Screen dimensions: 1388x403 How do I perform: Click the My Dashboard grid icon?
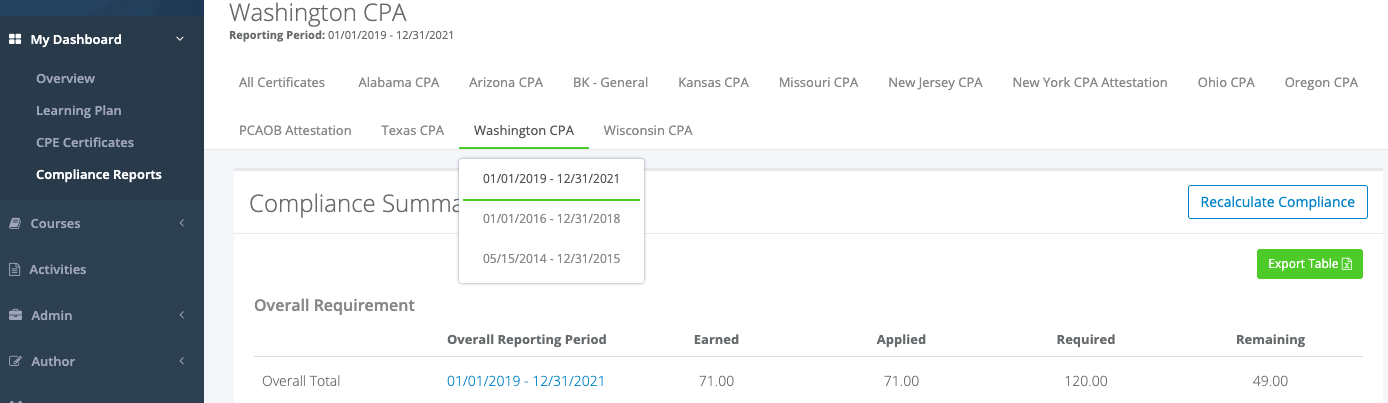click(15, 40)
